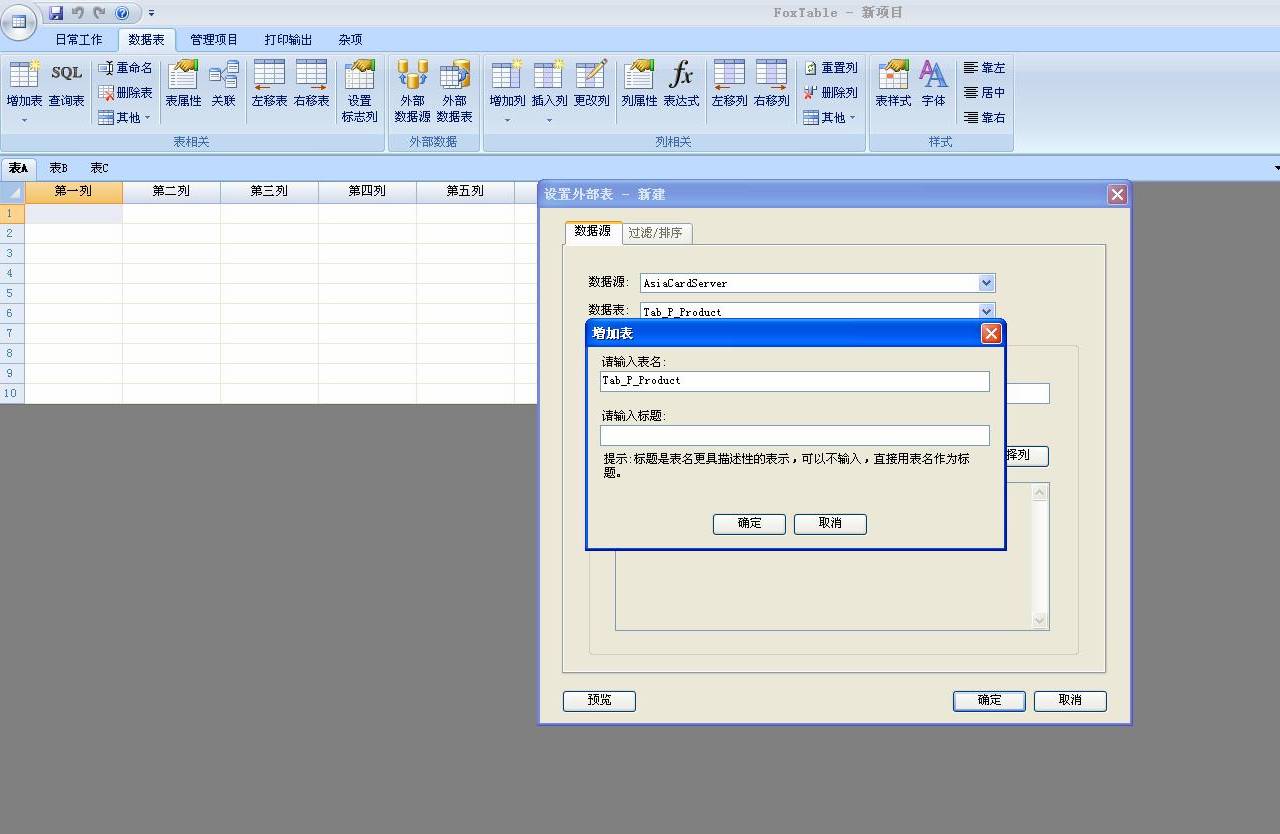1280x834 pixels.
Task: Open the Other dropdown in table group
Action: [126, 118]
